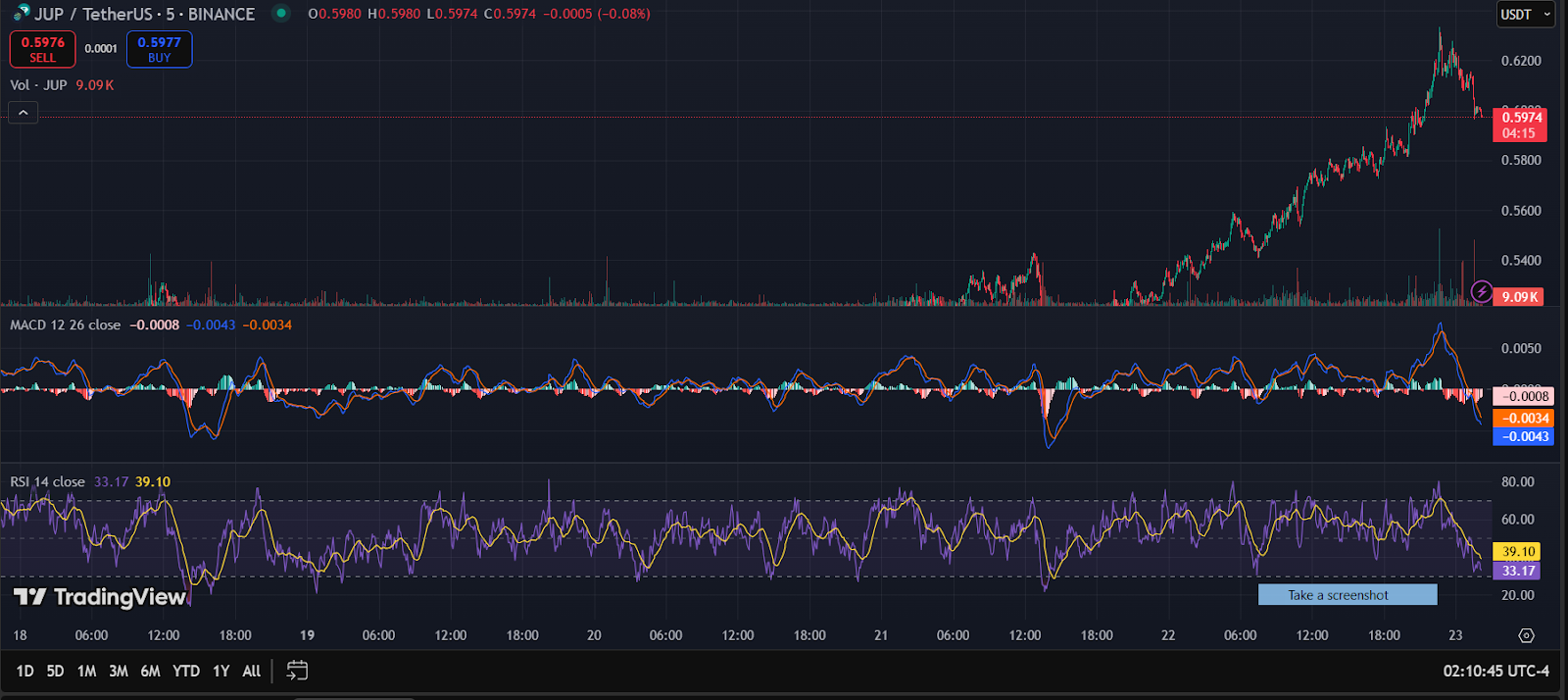Click the green market status dot
1568x700 pixels.
[x=281, y=14]
